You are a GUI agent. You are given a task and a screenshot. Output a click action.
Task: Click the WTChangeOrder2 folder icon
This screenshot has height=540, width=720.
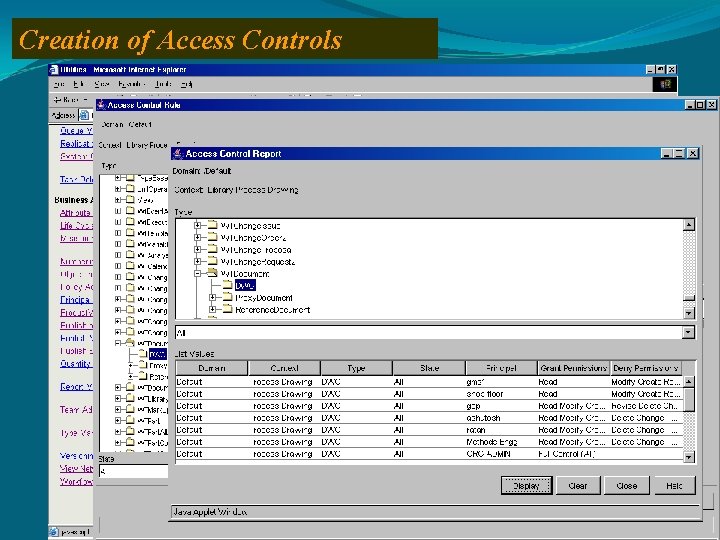click(212, 237)
